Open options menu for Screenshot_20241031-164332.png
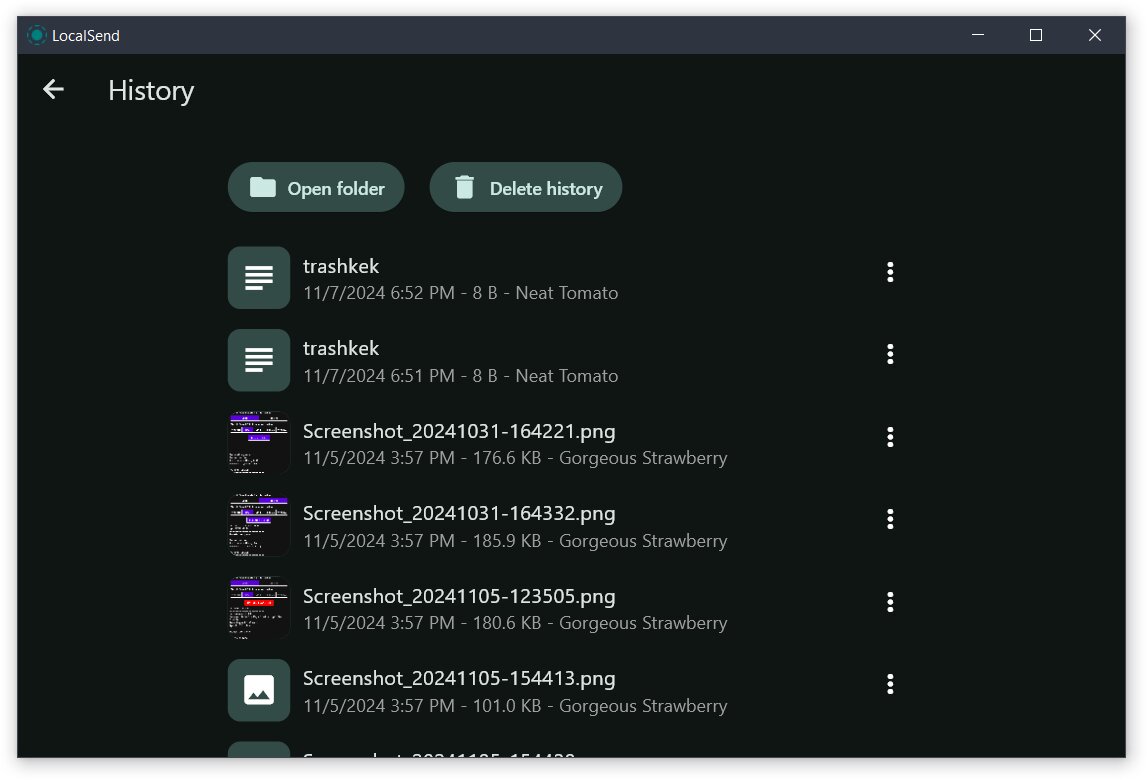 click(890, 520)
